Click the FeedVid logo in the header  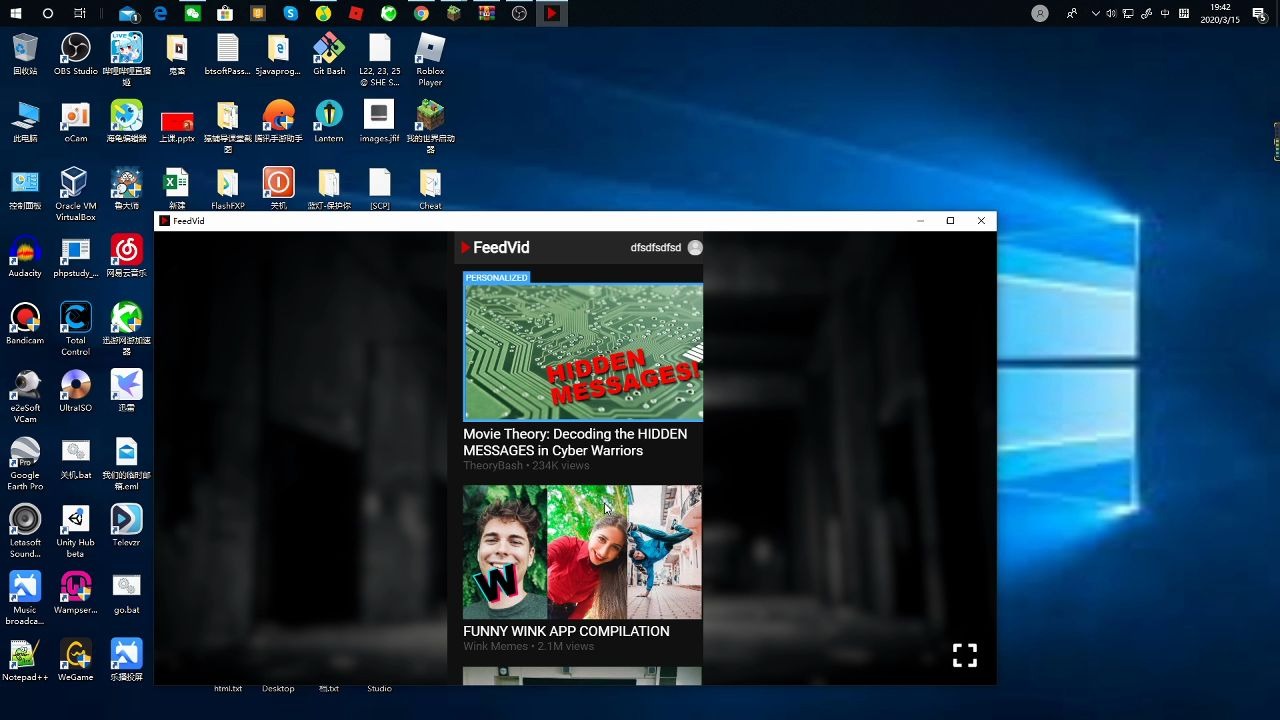495,248
